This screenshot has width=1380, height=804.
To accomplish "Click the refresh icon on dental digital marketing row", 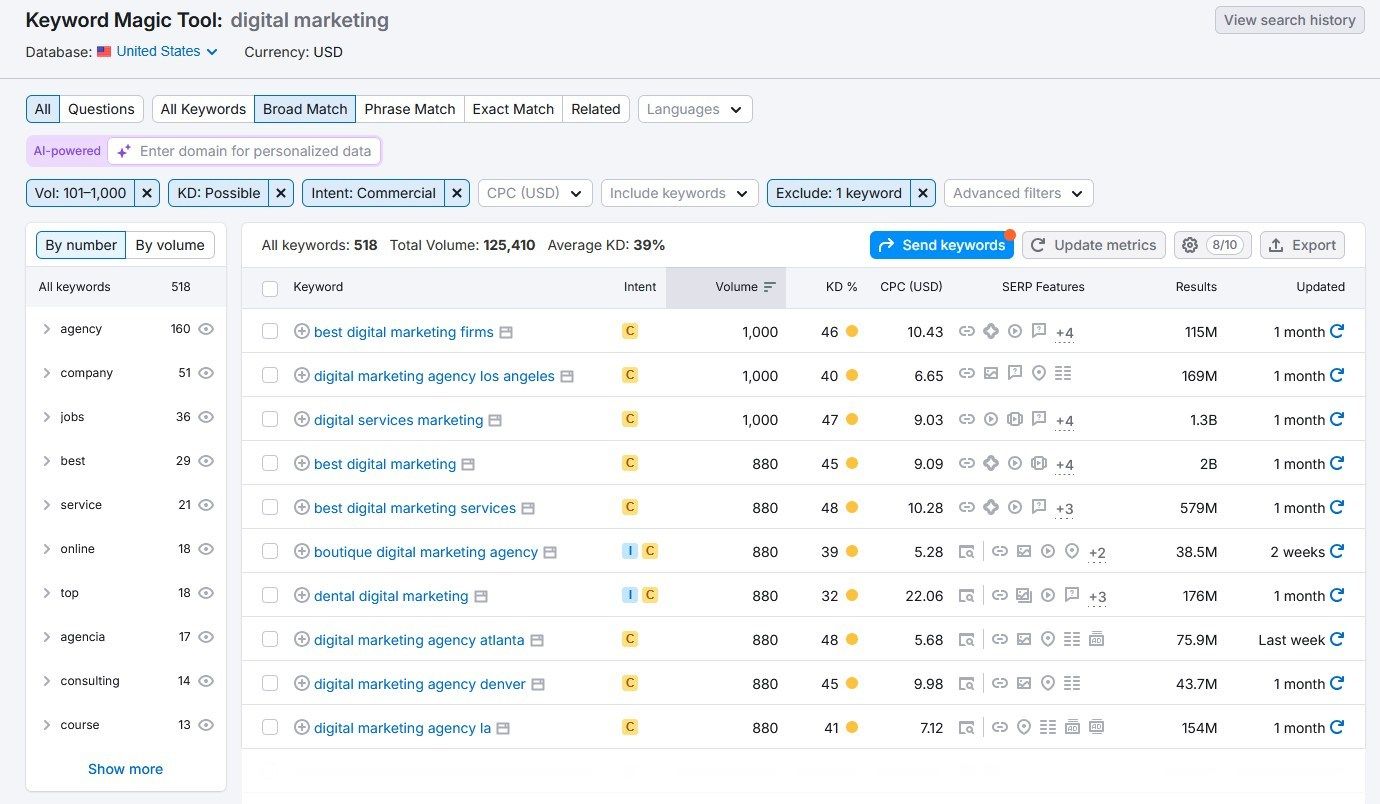I will click(x=1337, y=595).
